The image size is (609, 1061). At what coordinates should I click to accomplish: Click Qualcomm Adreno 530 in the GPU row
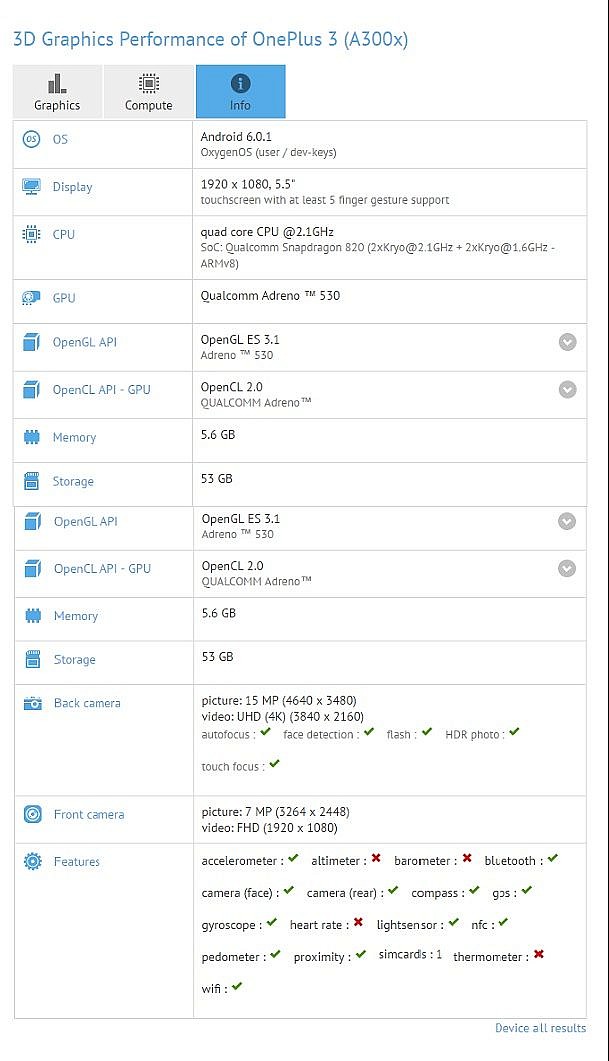tap(270, 296)
